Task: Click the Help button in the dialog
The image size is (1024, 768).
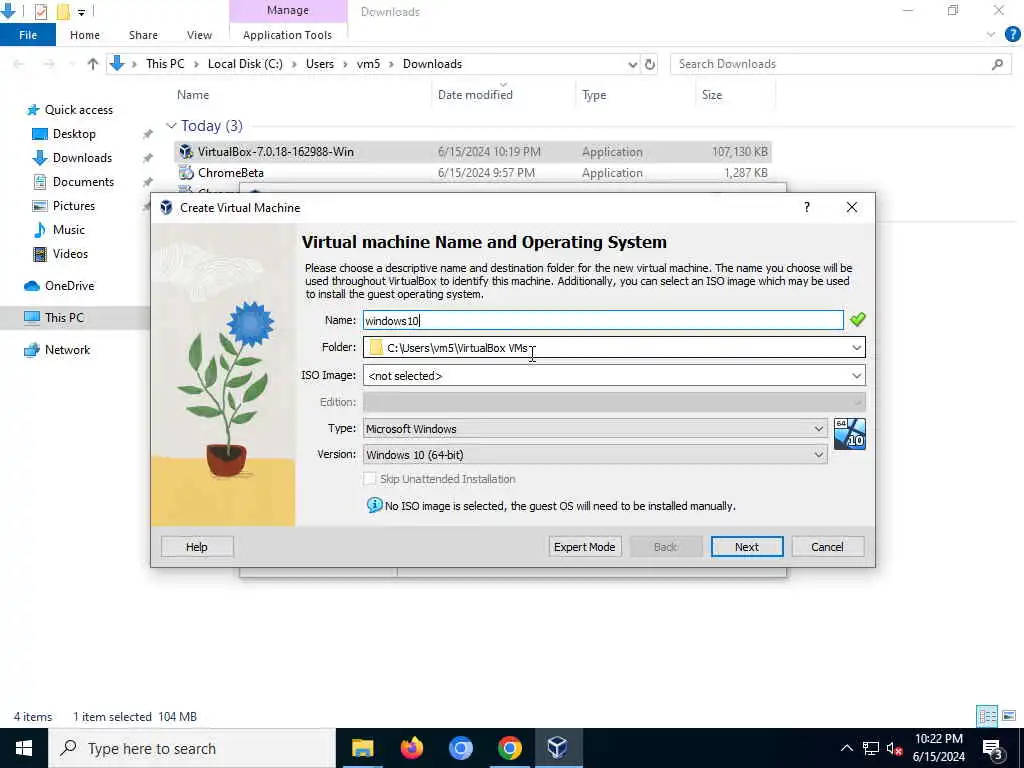Action: [x=197, y=547]
